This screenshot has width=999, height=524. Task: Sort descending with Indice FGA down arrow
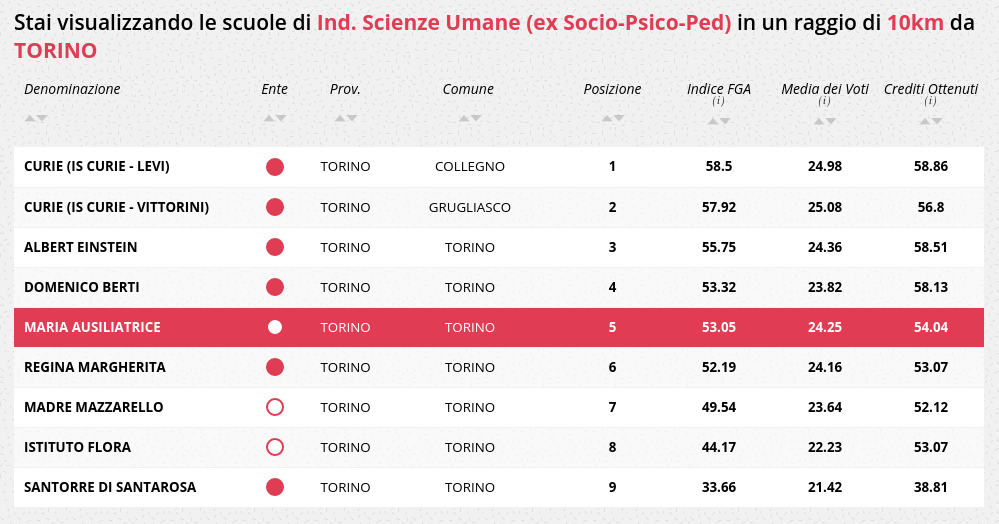725,122
